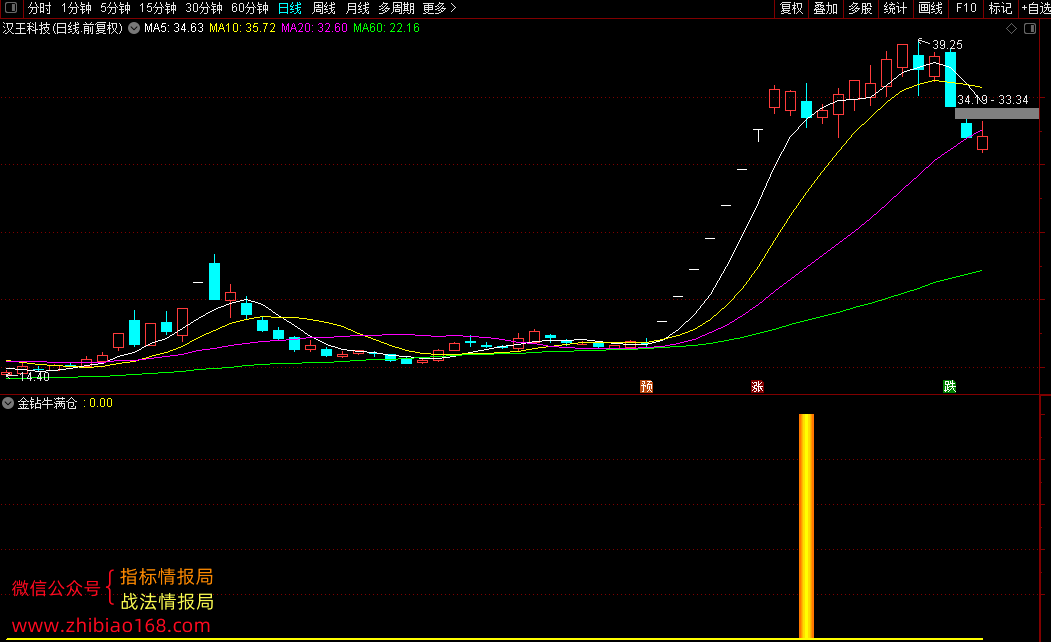Viewport: 1051px width, 642px height.
Task: Click the tallest cyan candlestick near 39.25
Action: (950, 79)
